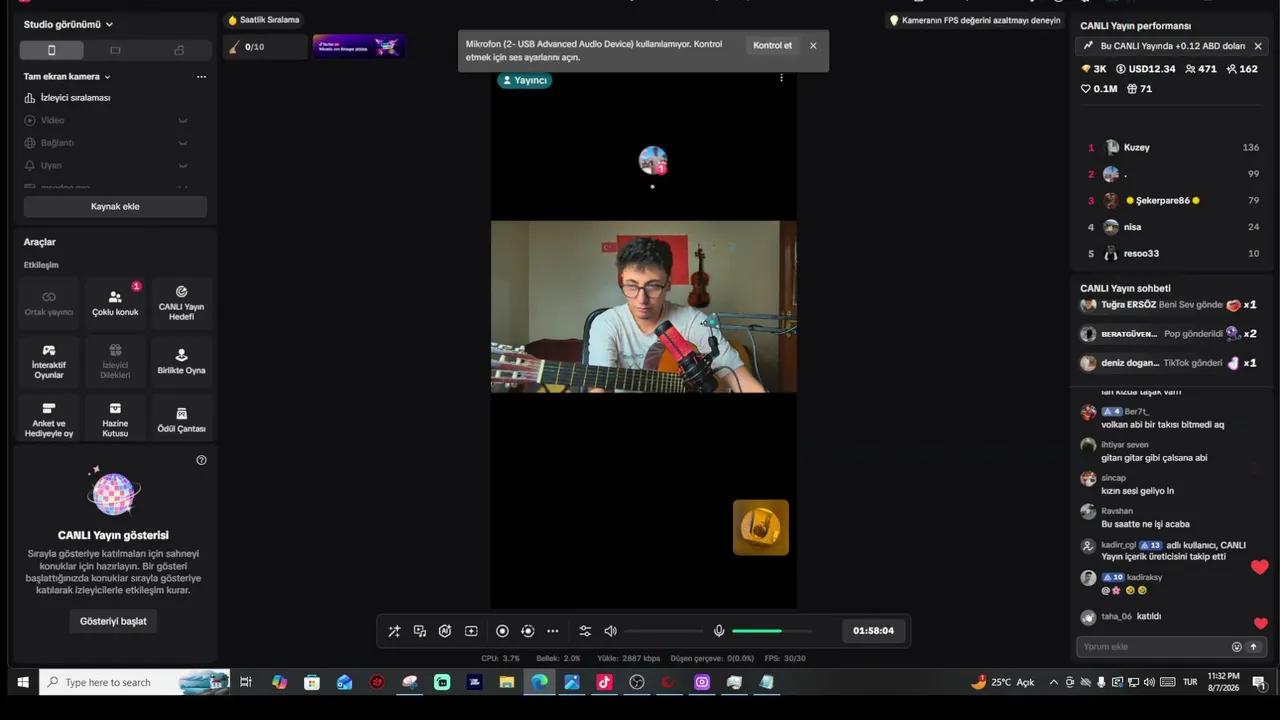Image resolution: width=1280 pixels, height=720 pixels.
Task: Select Kuzey in the viewer ranking
Action: tap(1173, 147)
